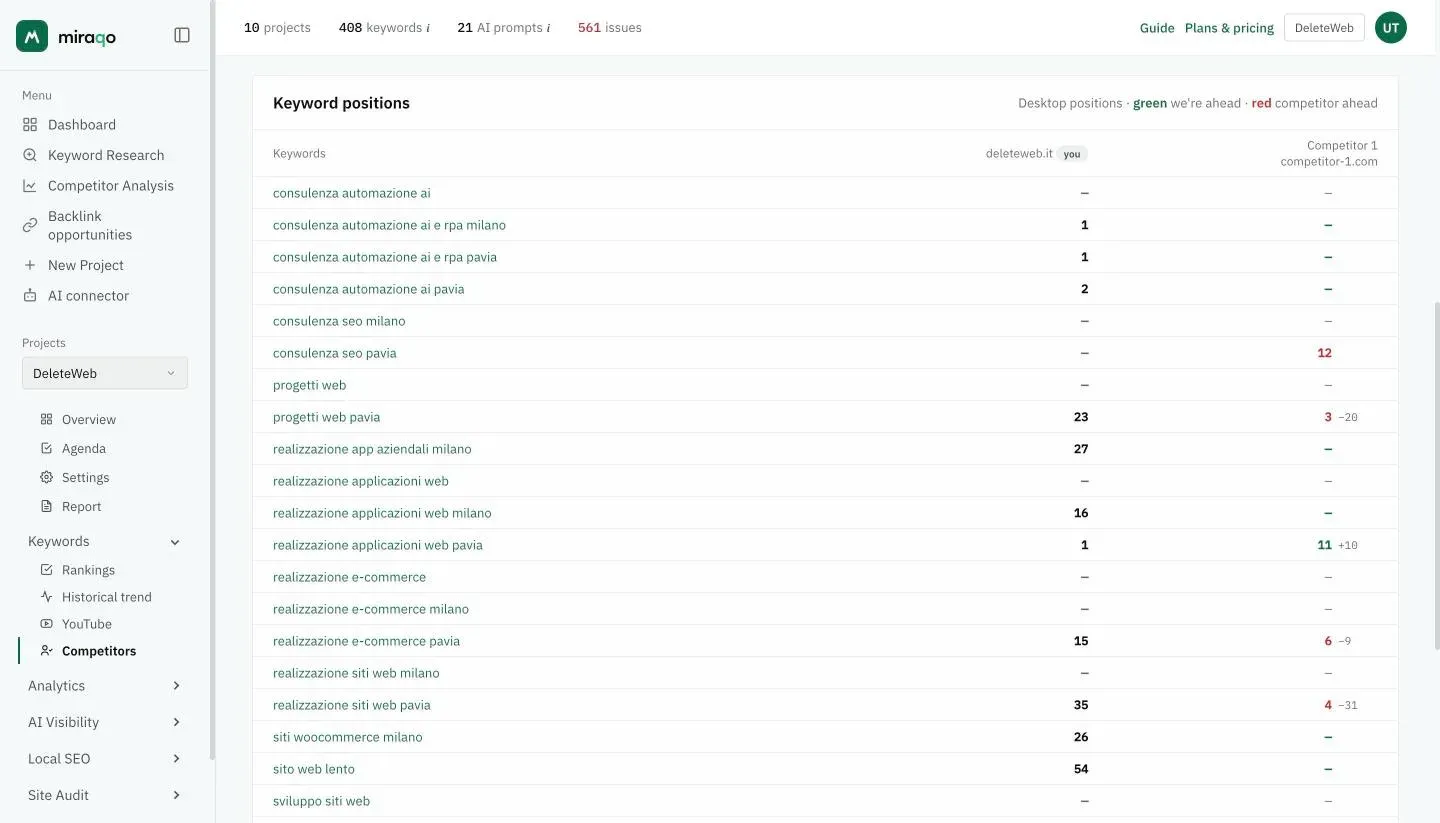Open the DeleteWeb project dropdown

tap(105, 373)
